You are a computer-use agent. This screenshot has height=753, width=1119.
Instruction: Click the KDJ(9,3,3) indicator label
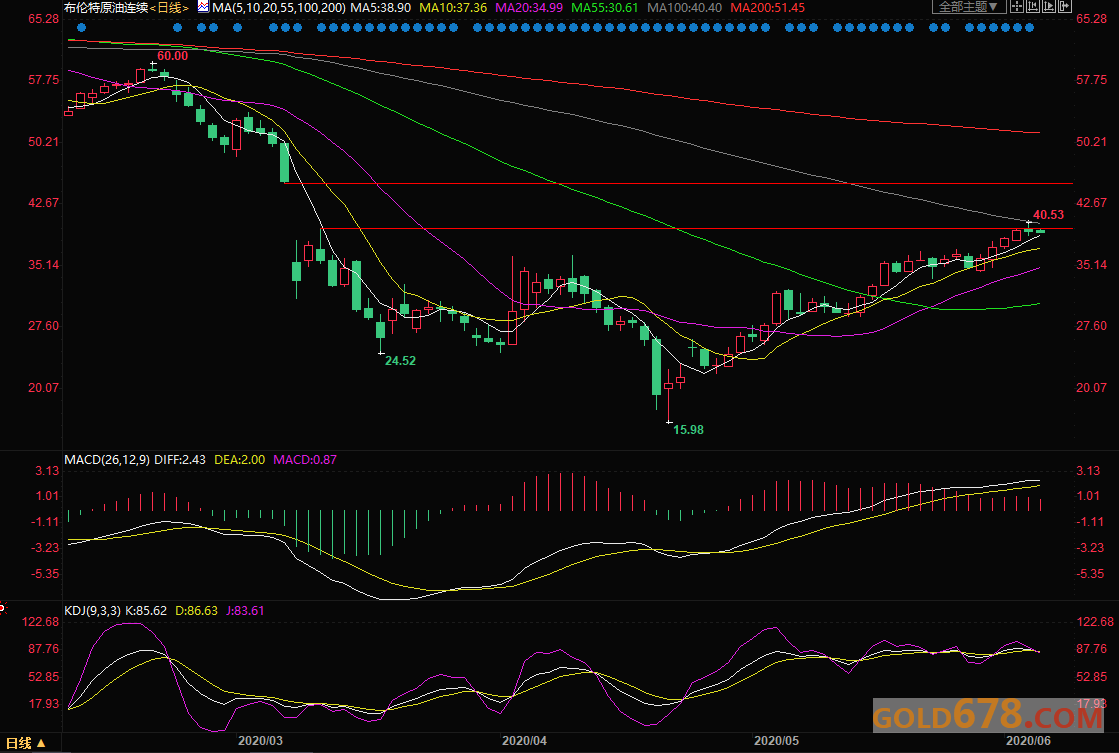(93, 611)
